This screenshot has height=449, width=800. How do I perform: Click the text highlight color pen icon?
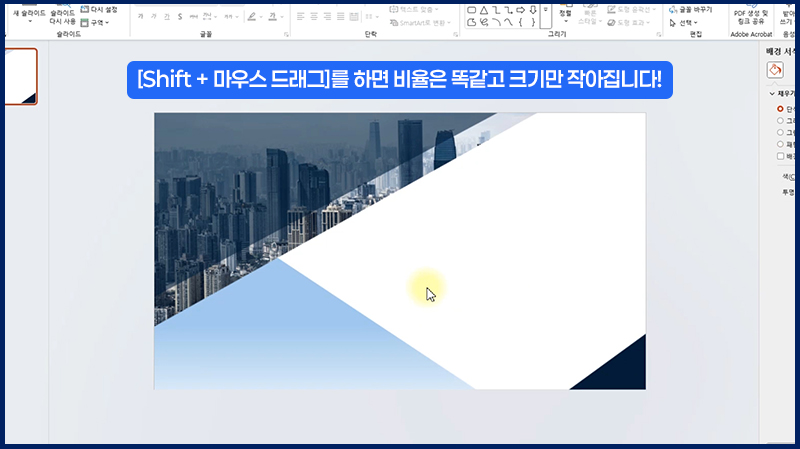tap(252, 17)
